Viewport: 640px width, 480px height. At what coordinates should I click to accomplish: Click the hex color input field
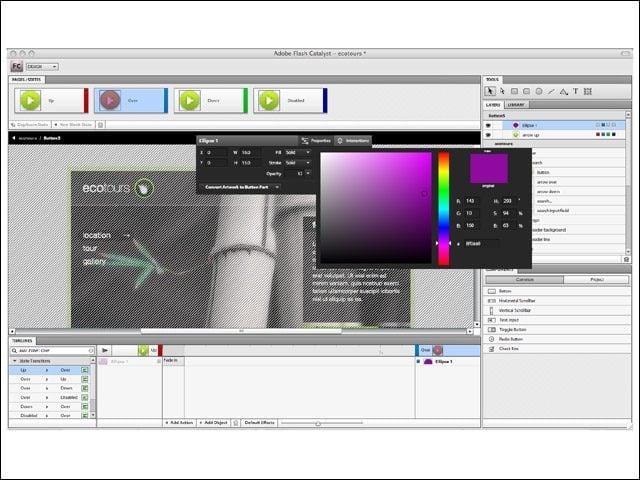[481, 244]
